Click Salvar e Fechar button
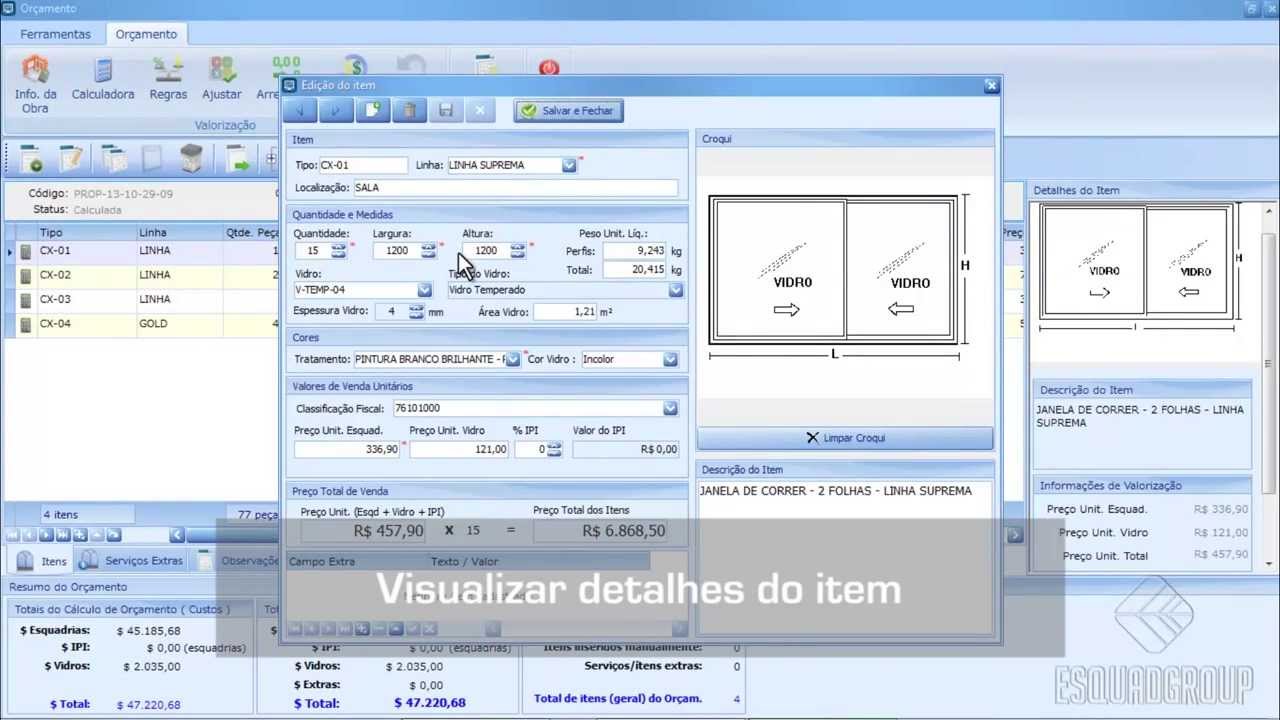Viewport: 1280px width, 720px height. [x=568, y=111]
